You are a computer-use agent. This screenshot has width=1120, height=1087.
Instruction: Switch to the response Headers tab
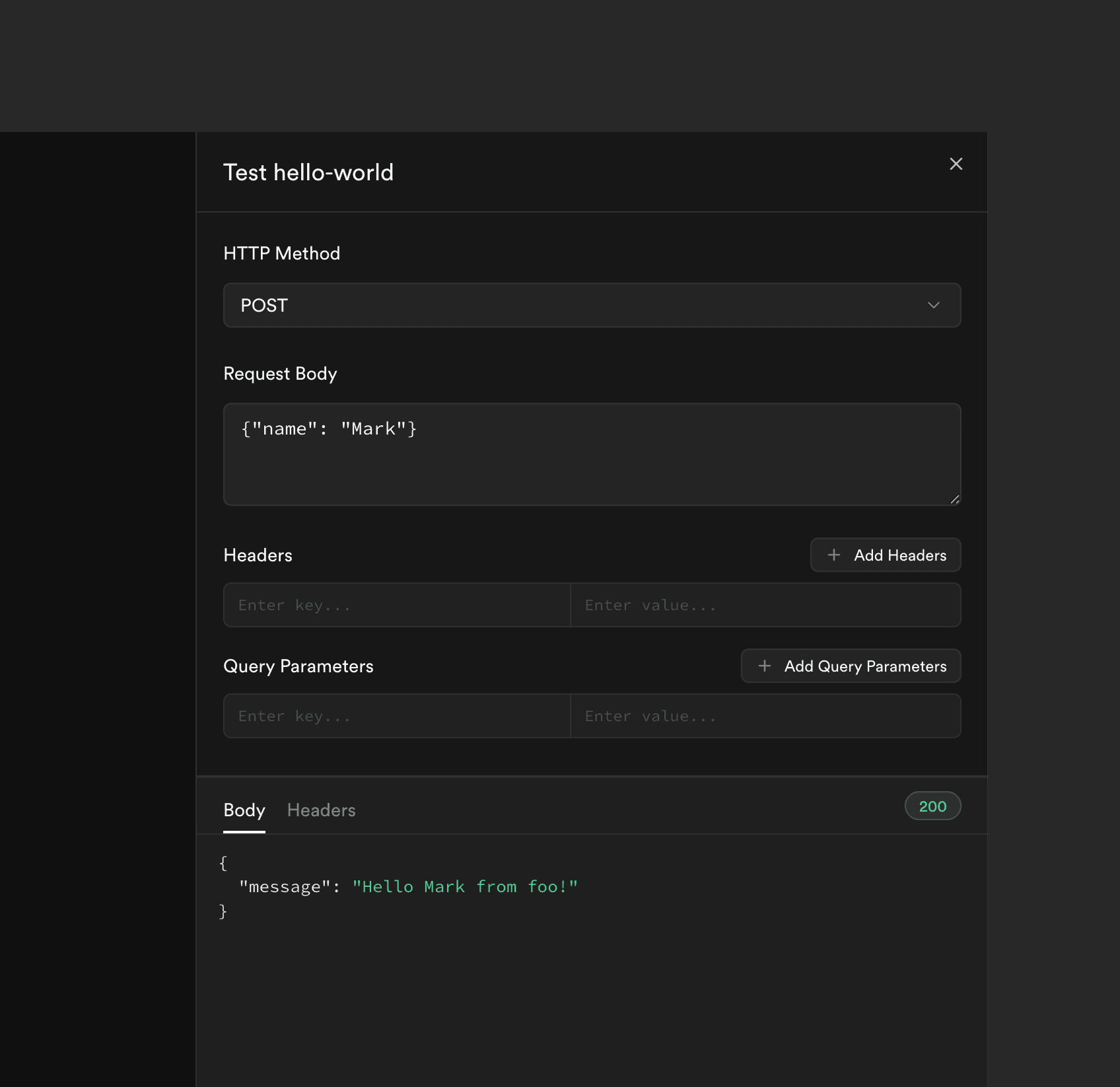[x=322, y=810]
